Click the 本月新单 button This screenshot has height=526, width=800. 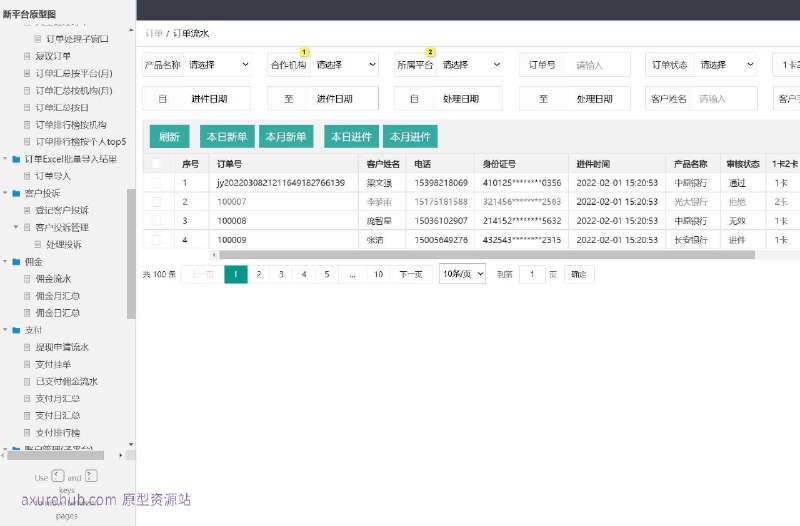click(286, 137)
